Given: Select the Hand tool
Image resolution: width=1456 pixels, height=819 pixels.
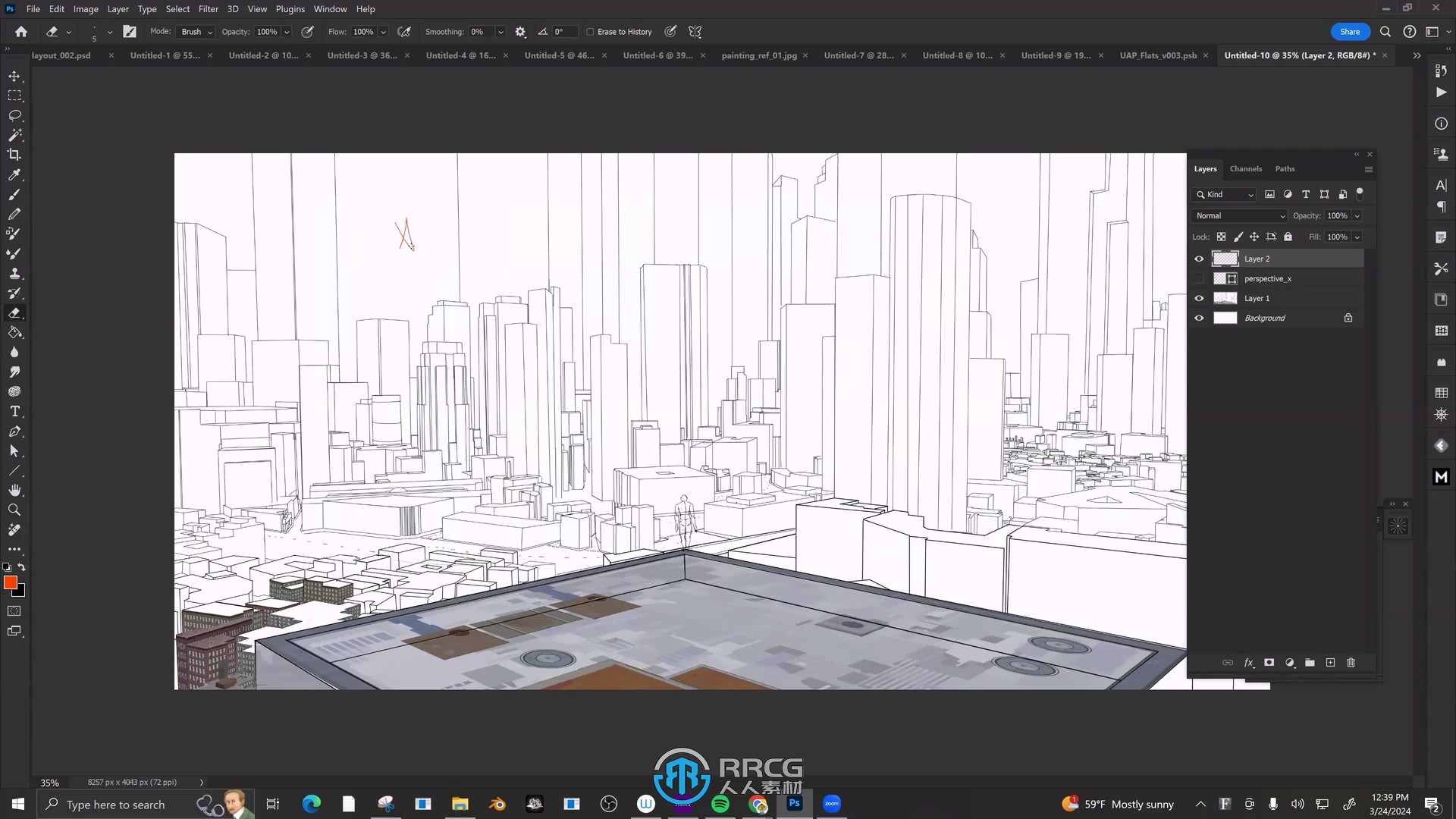Looking at the screenshot, I should point(14,490).
